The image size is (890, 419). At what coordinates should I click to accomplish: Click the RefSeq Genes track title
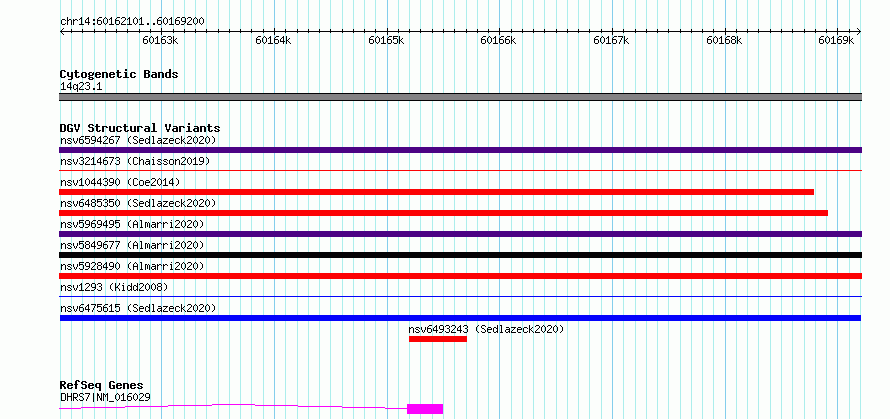tap(102, 386)
